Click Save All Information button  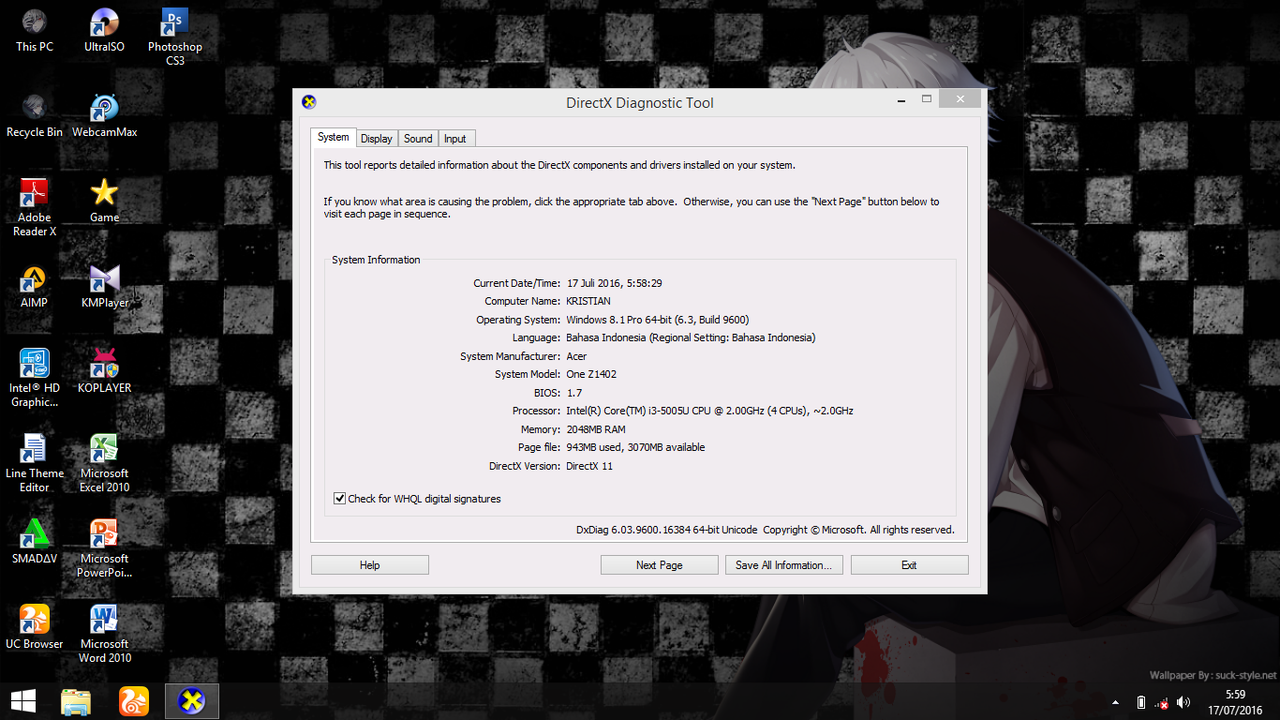(x=784, y=565)
